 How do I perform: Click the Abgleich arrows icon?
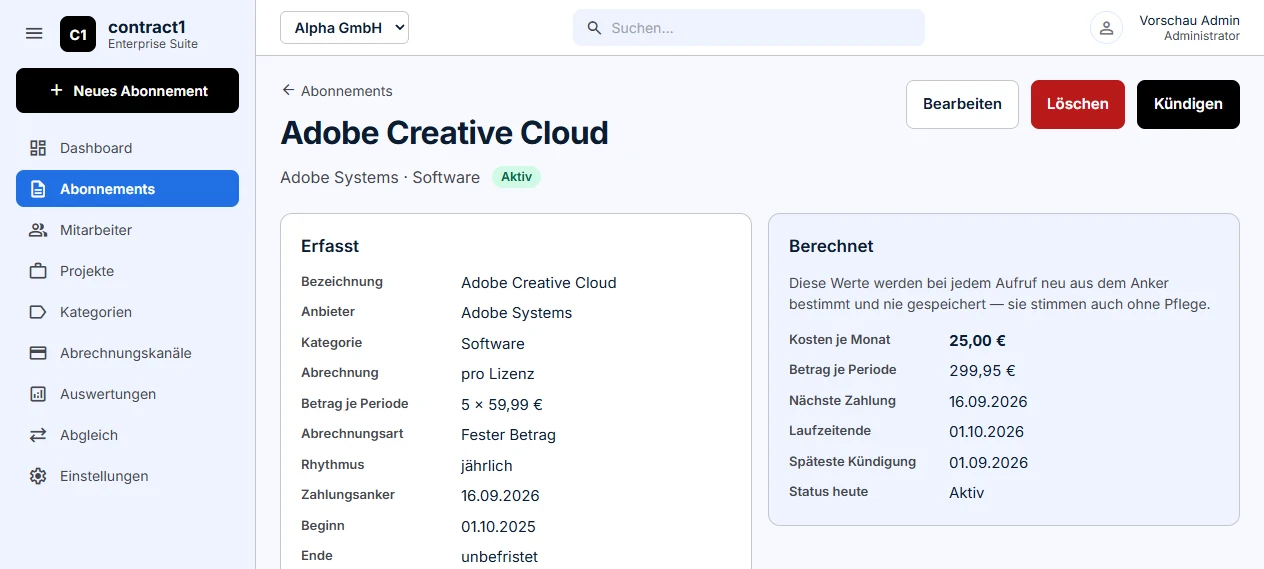click(x=38, y=435)
